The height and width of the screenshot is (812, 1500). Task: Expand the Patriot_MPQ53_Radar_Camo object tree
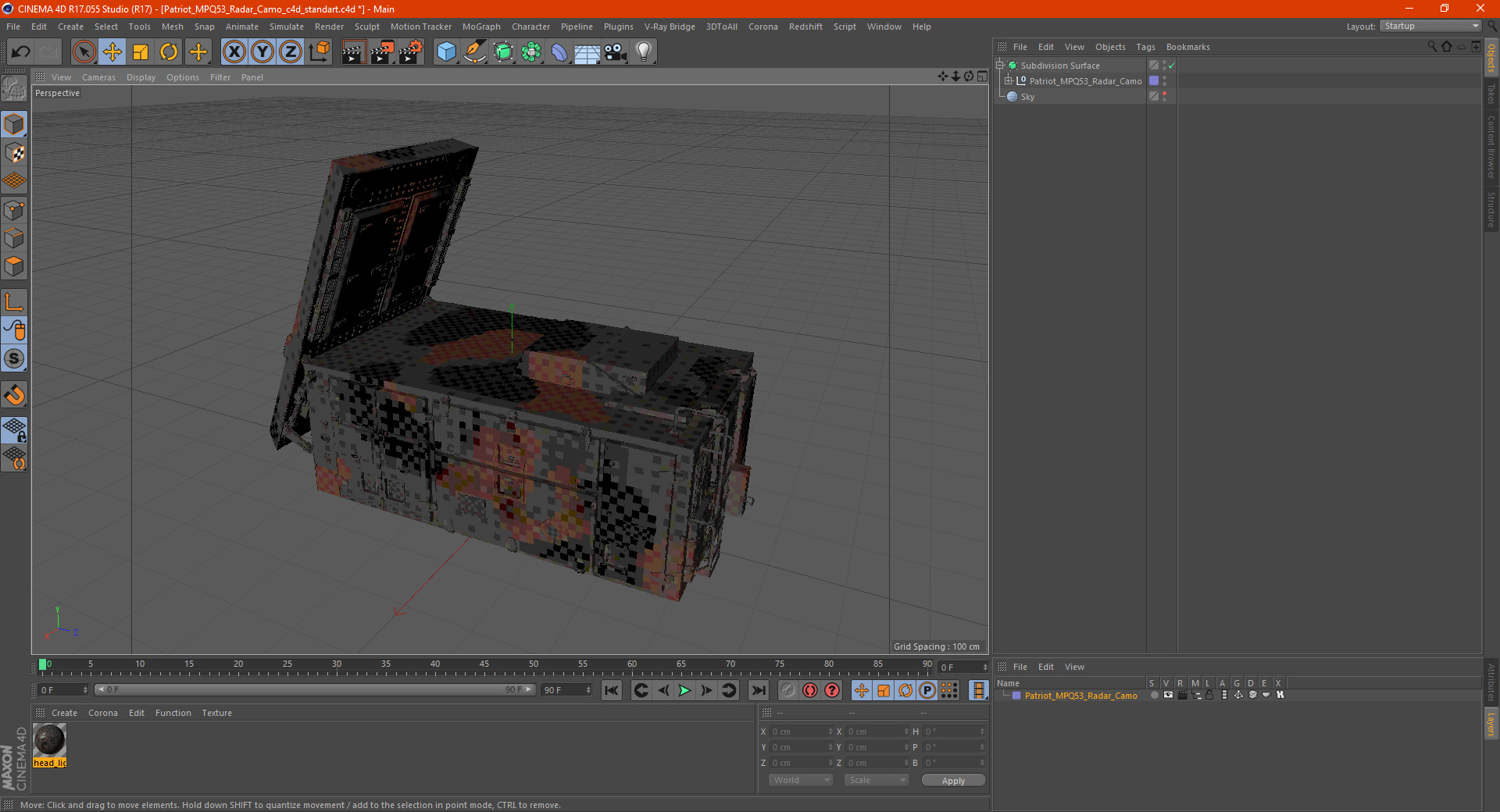tap(1009, 80)
